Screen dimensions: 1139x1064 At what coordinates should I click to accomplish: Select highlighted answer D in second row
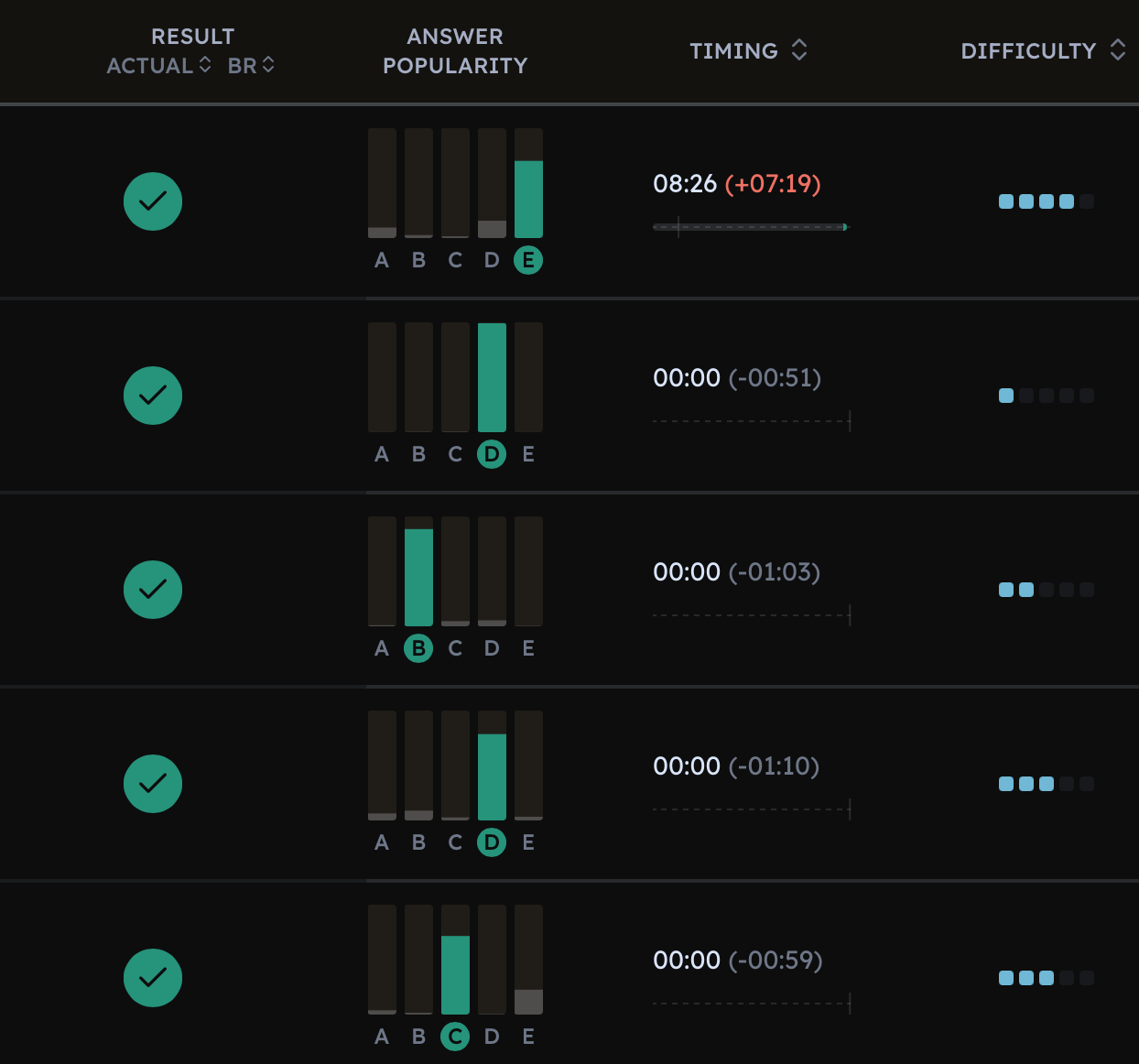click(492, 454)
